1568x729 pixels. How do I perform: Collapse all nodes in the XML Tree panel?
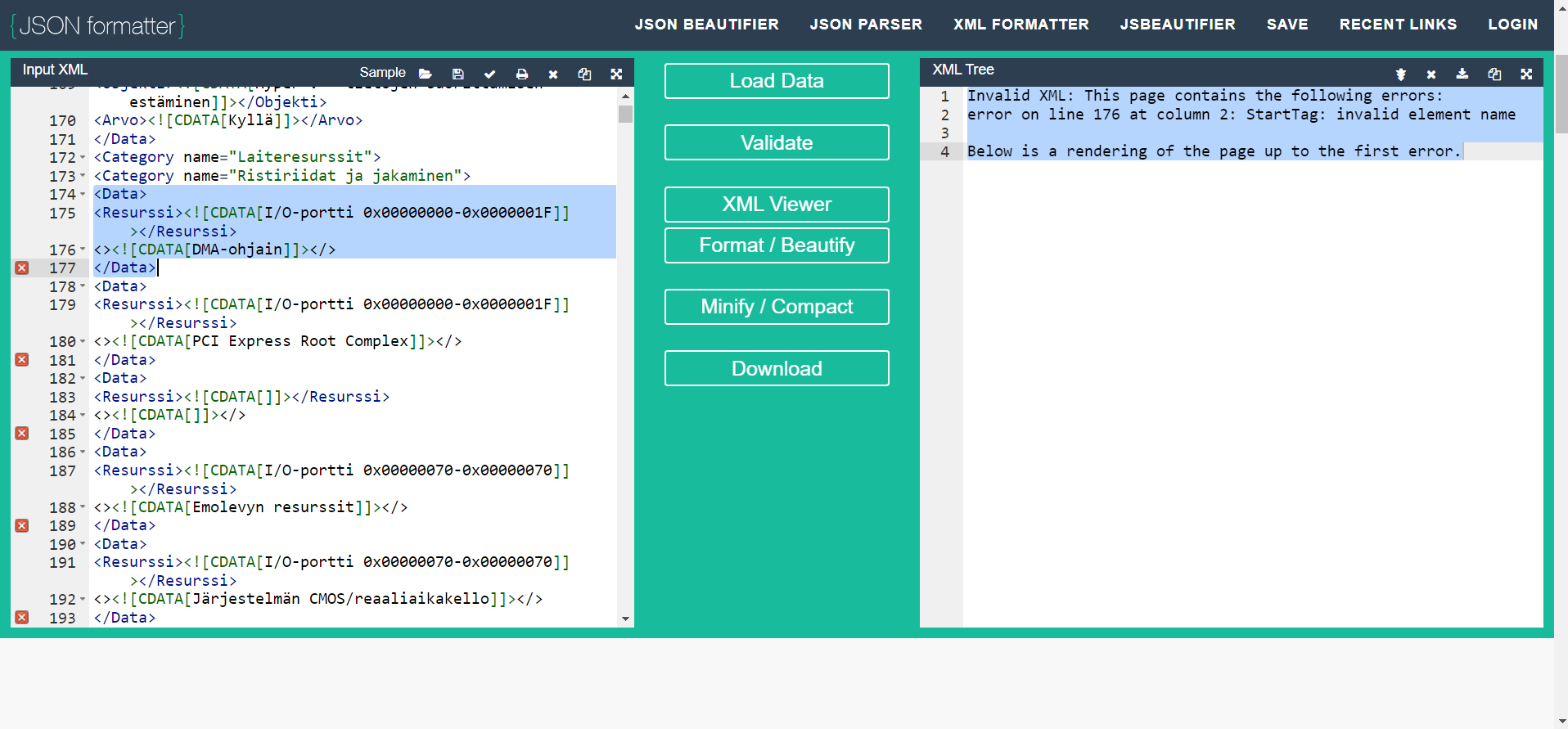tap(1400, 74)
